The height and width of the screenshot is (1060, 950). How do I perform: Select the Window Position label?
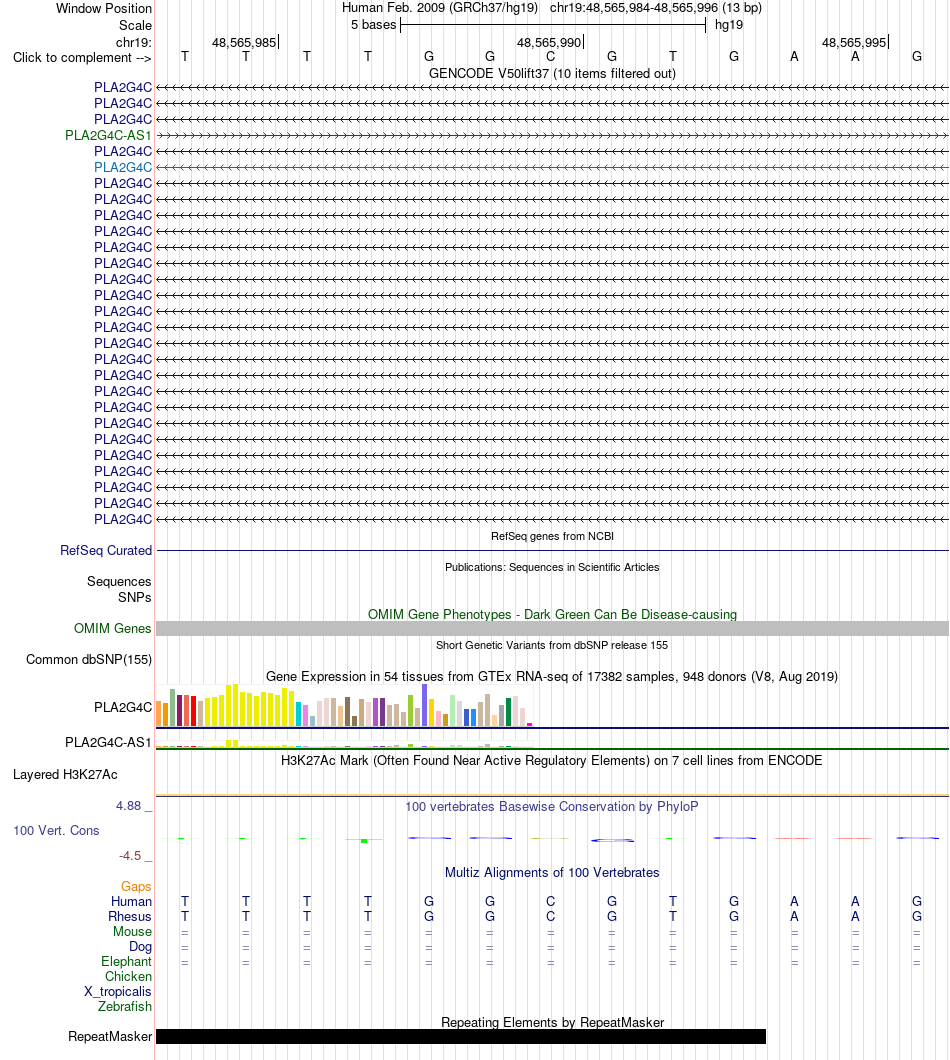tap(103, 8)
